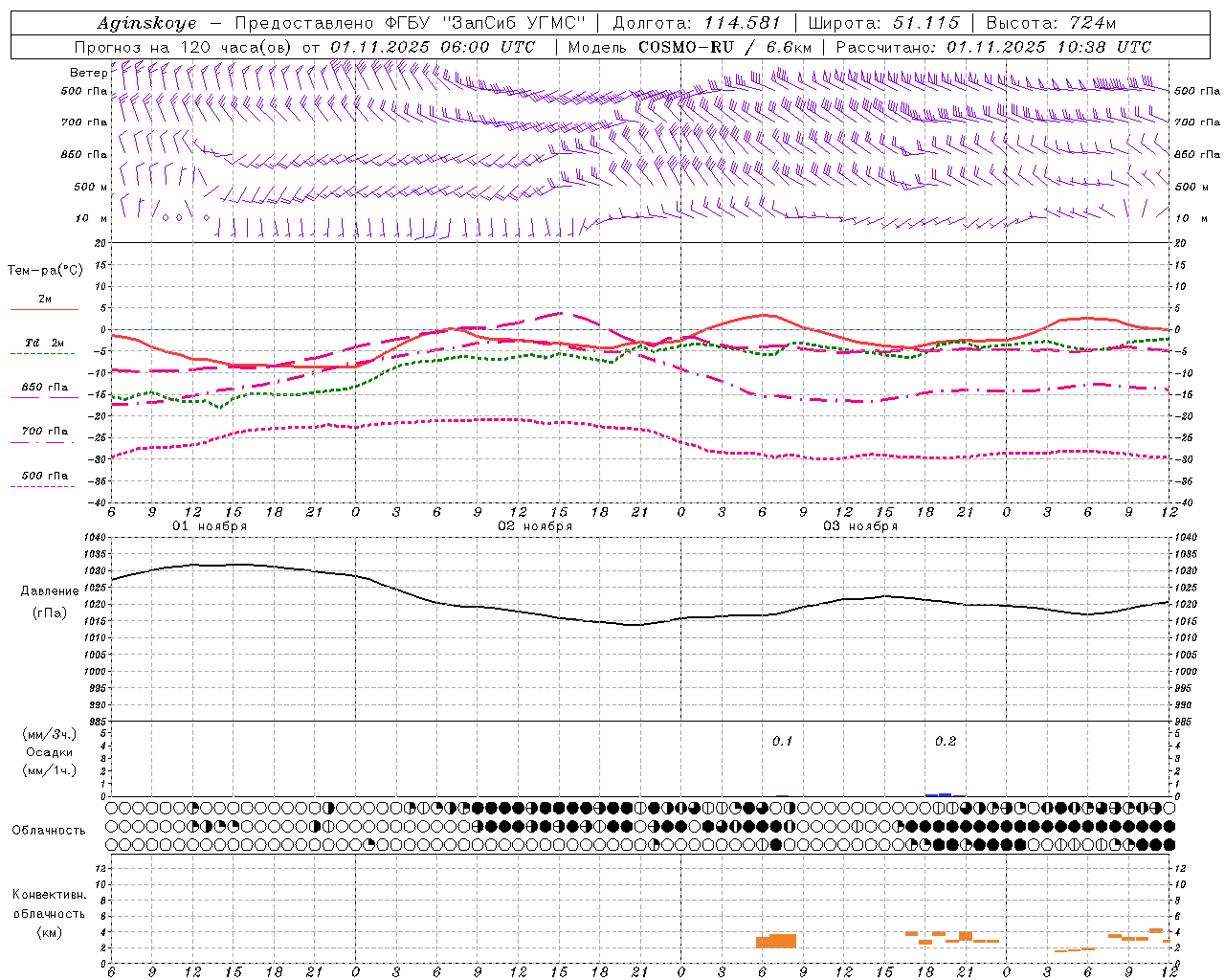Click the left 700 гПа wind level label
The height and width of the screenshot is (980, 1225).
click(x=84, y=122)
